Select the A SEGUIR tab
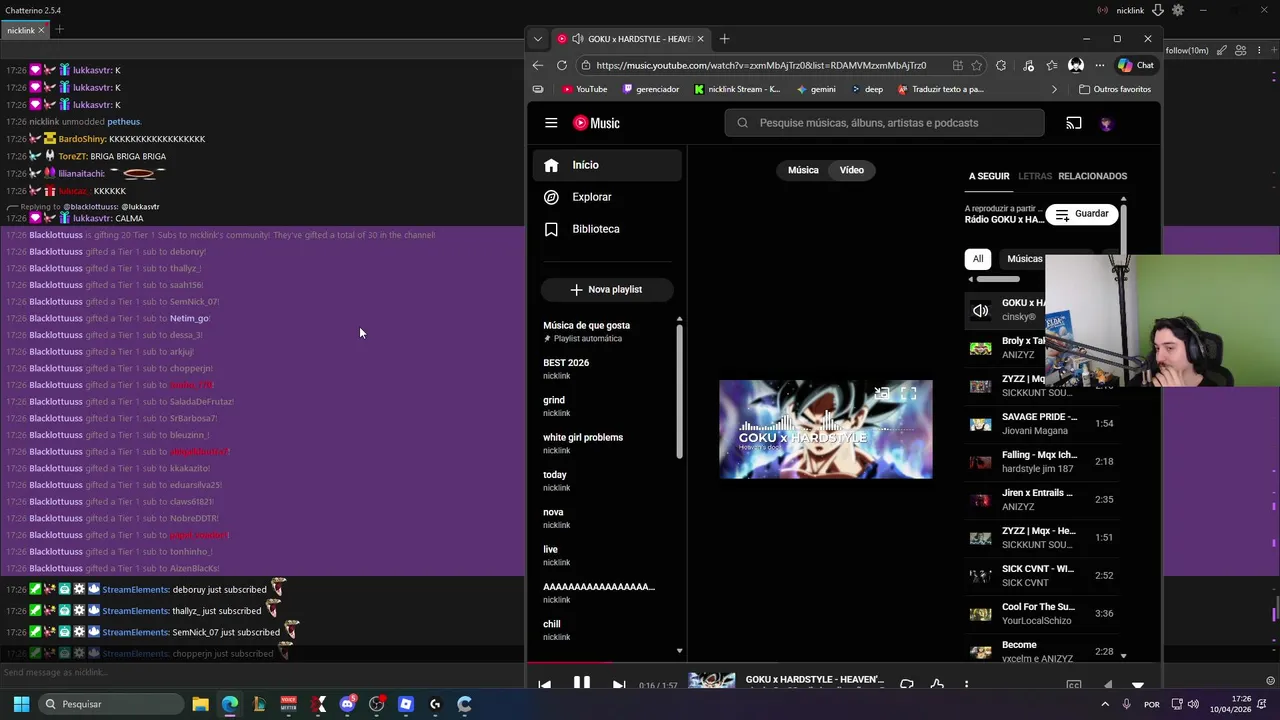The image size is (1280, 720). pos(989,176)
